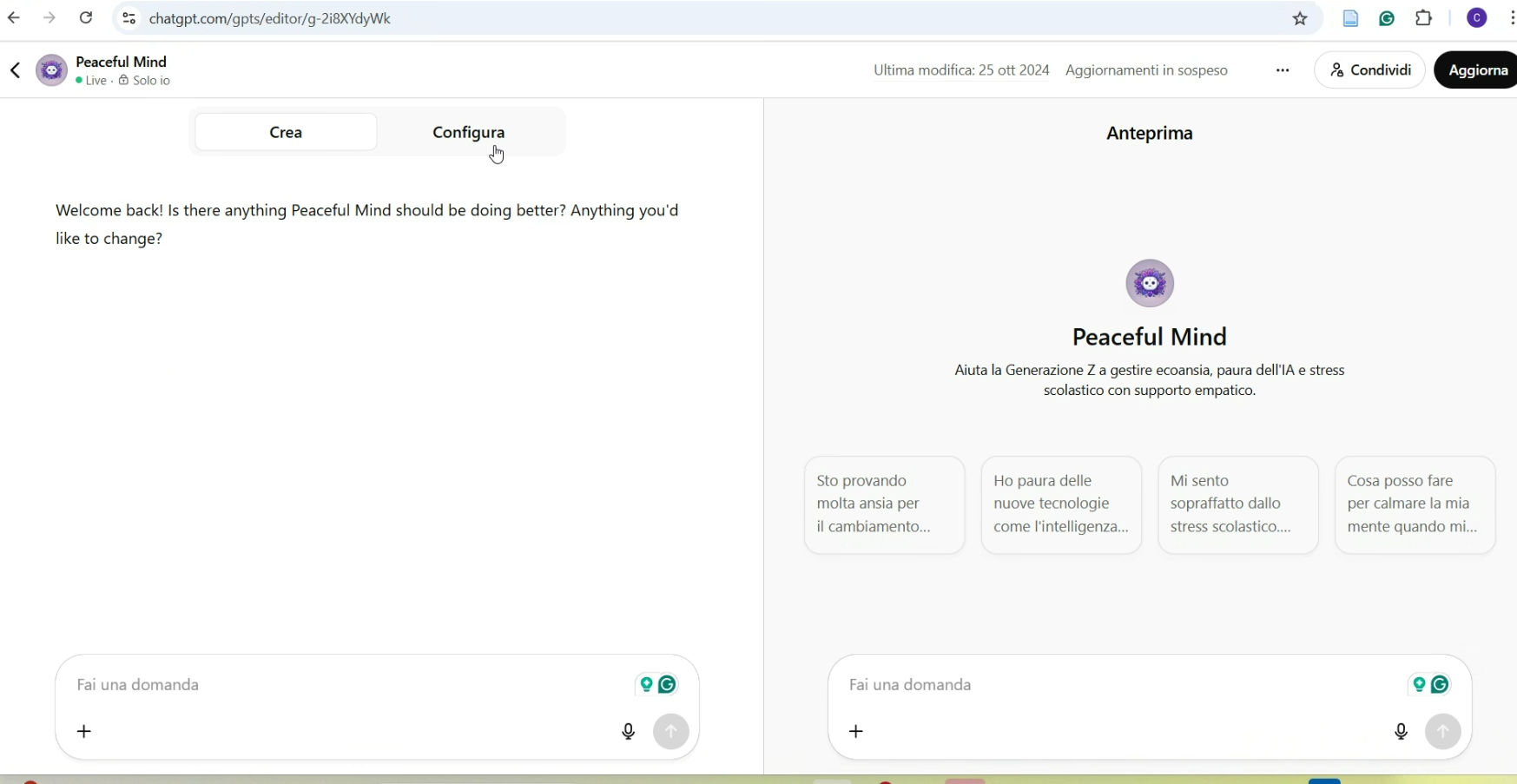Reload the page with the refresh icon
Image resolution: width=1517 pixels, height=784 pixels.
[86, 18]
